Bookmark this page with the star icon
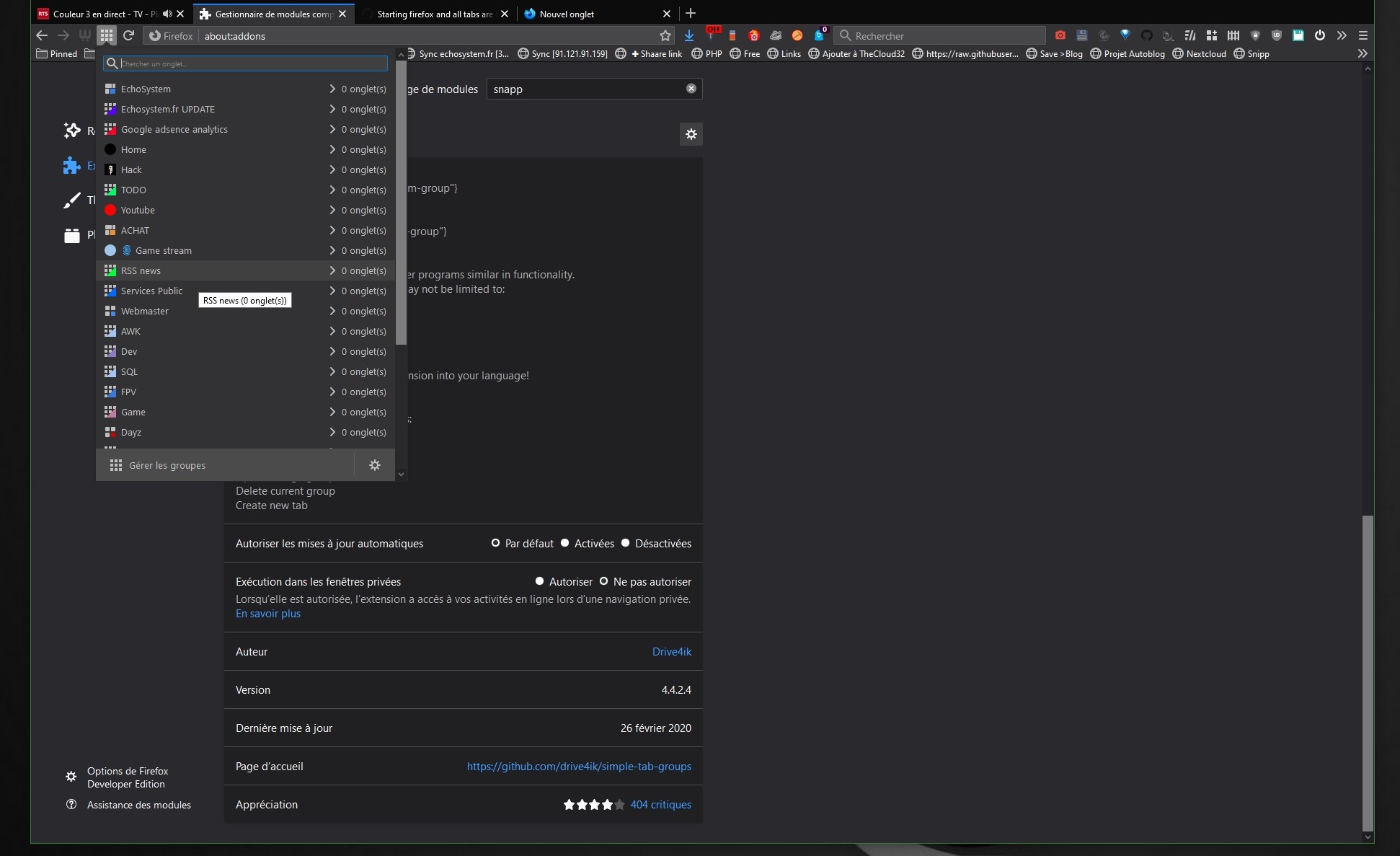 [665, 35]
